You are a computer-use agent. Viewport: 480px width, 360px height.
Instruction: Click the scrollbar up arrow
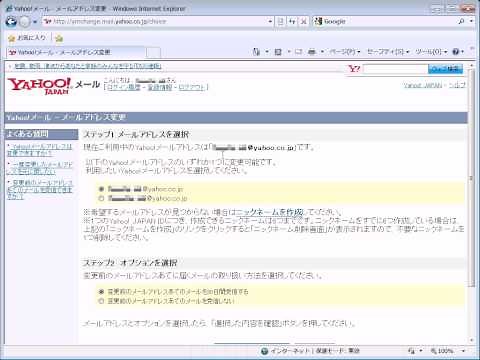pos(472,64)
